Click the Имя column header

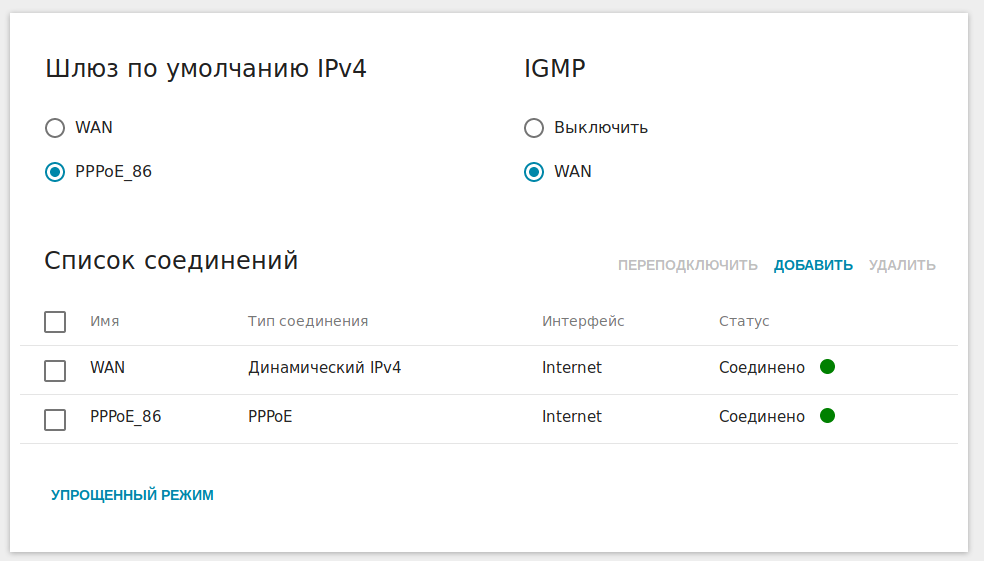[104, 321]
